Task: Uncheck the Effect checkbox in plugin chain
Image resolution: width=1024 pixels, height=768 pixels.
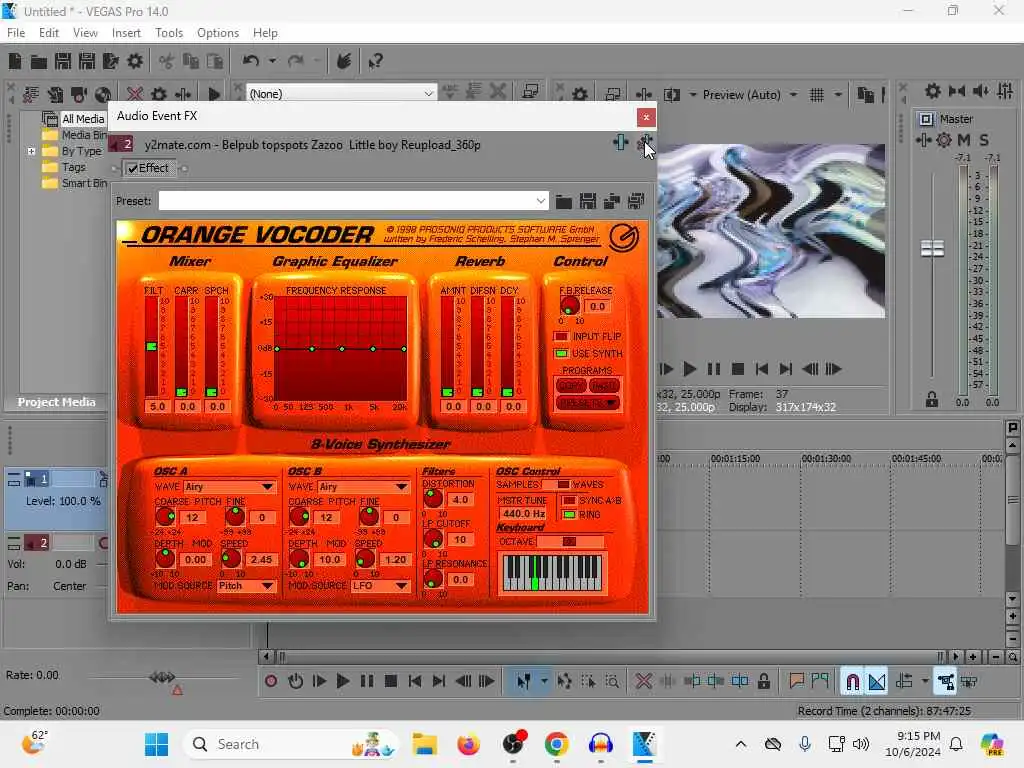Action: coord(133,168)
